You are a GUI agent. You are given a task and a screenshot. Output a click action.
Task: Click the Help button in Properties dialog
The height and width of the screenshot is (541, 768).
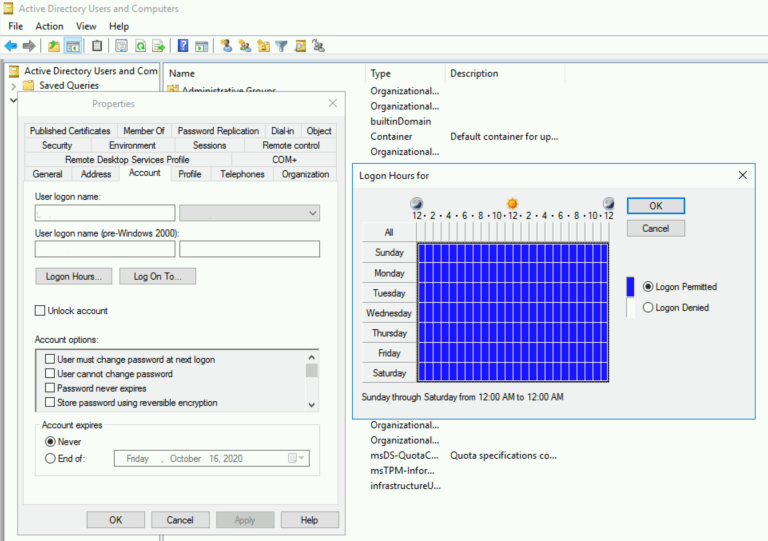pyautogui.click(x=310, y=520)
